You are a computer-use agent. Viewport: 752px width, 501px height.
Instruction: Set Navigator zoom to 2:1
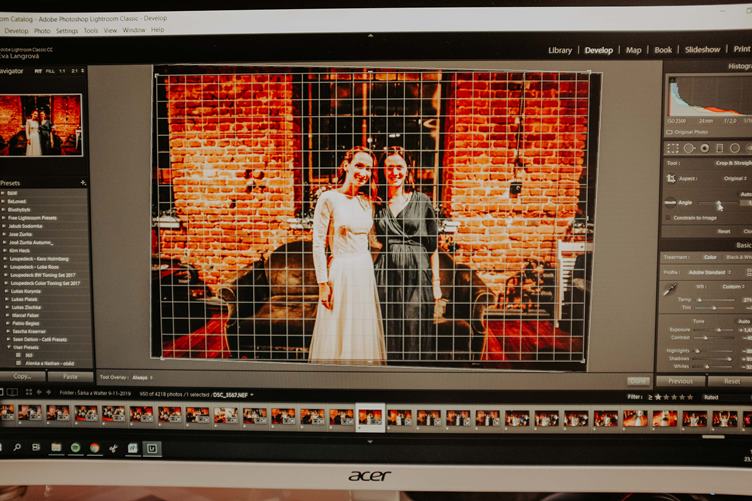74,71
